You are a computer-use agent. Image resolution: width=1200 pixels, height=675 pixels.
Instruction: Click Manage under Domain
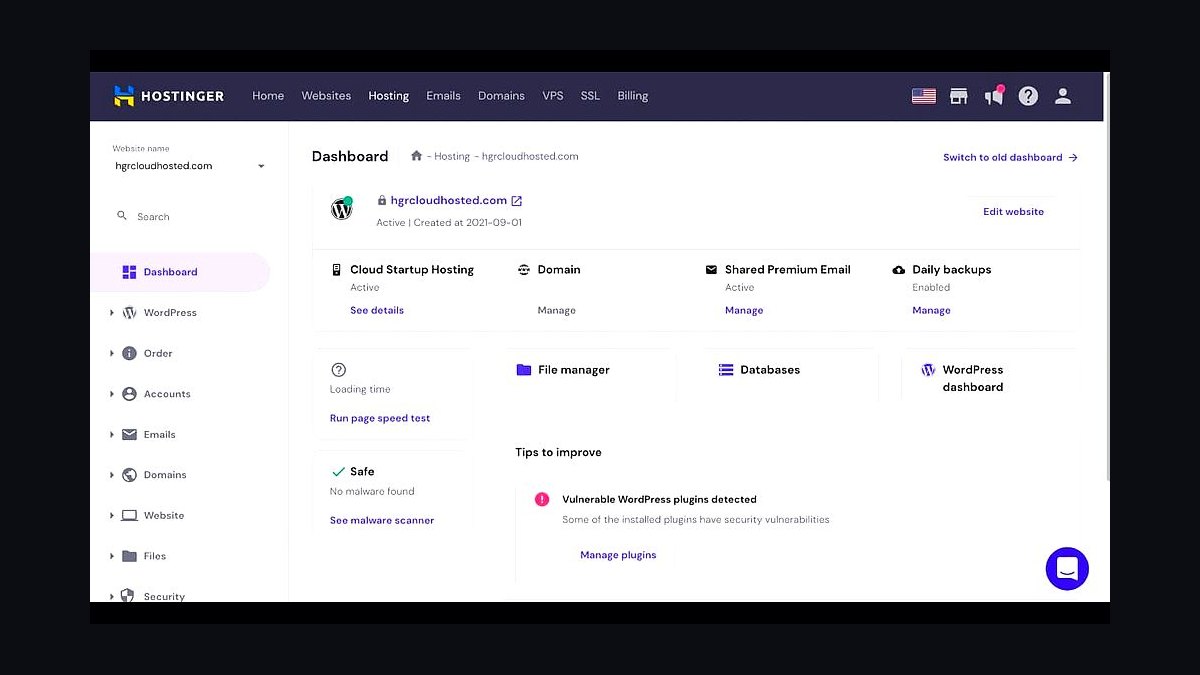click(x=556, y=311)
